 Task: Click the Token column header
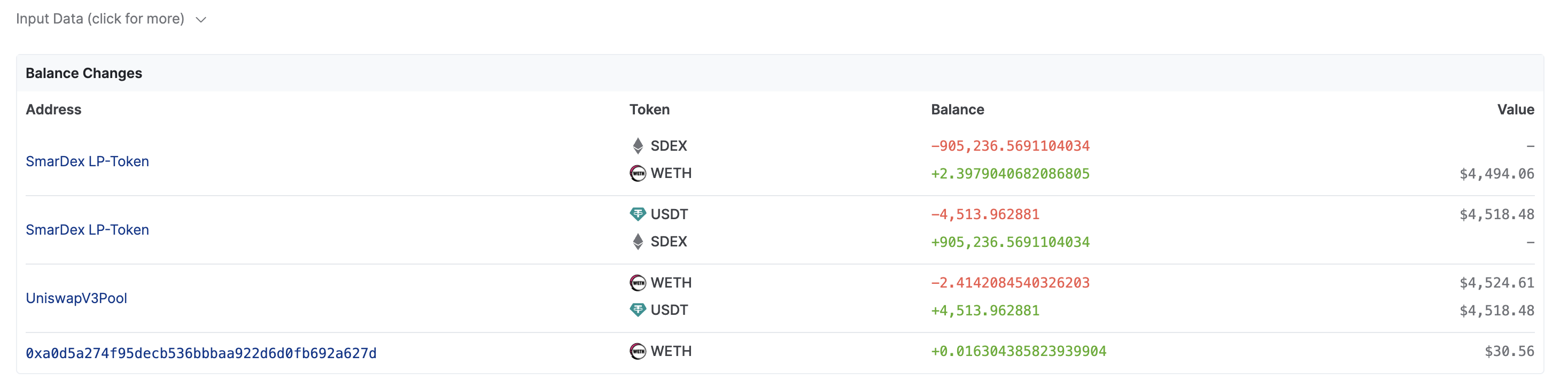(x=649, y=110)
